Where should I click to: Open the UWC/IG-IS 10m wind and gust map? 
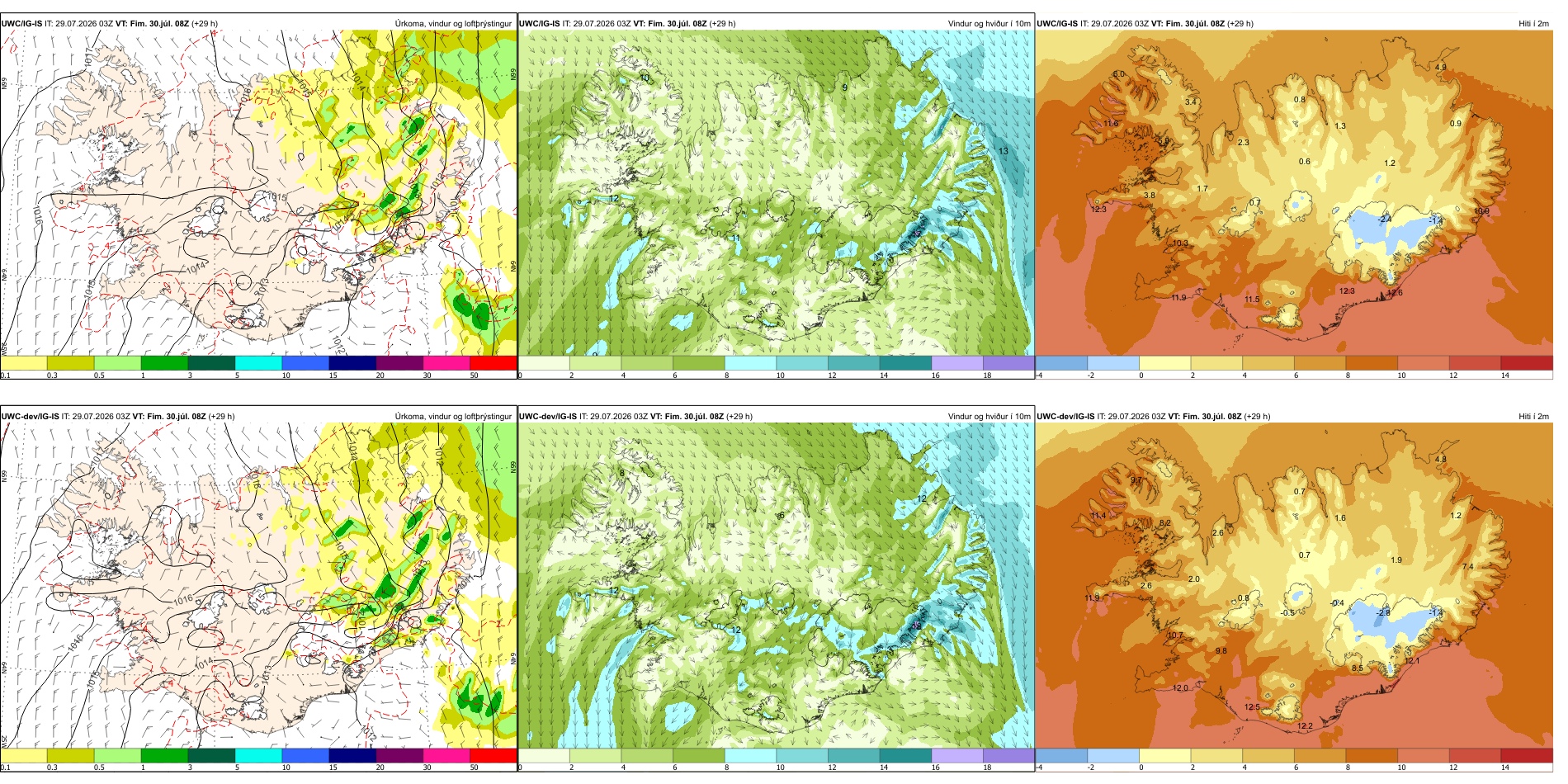pos(776,193)
